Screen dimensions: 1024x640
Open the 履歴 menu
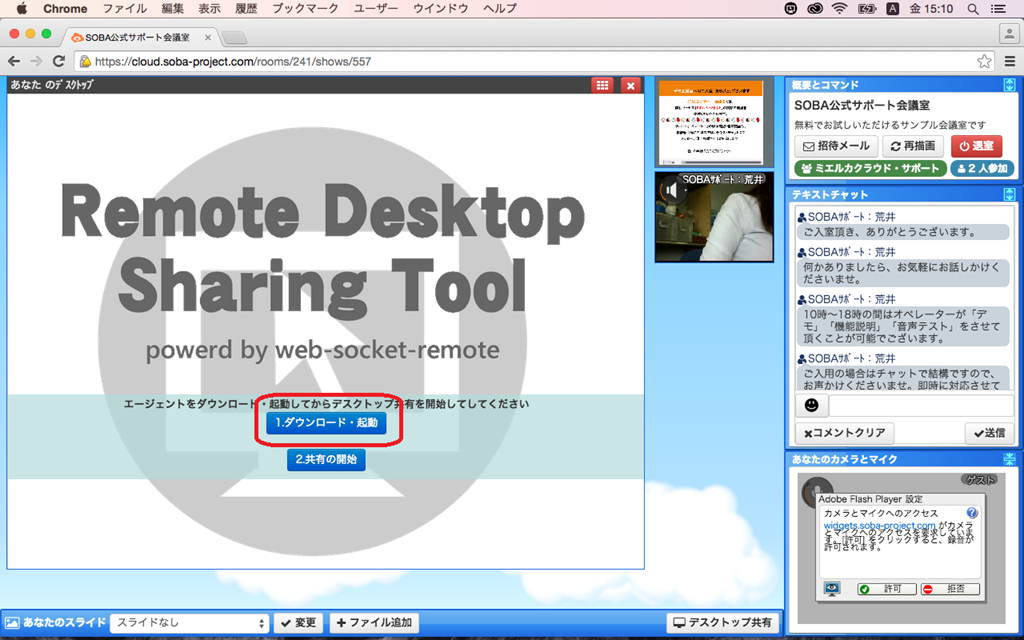coord(246,8)
